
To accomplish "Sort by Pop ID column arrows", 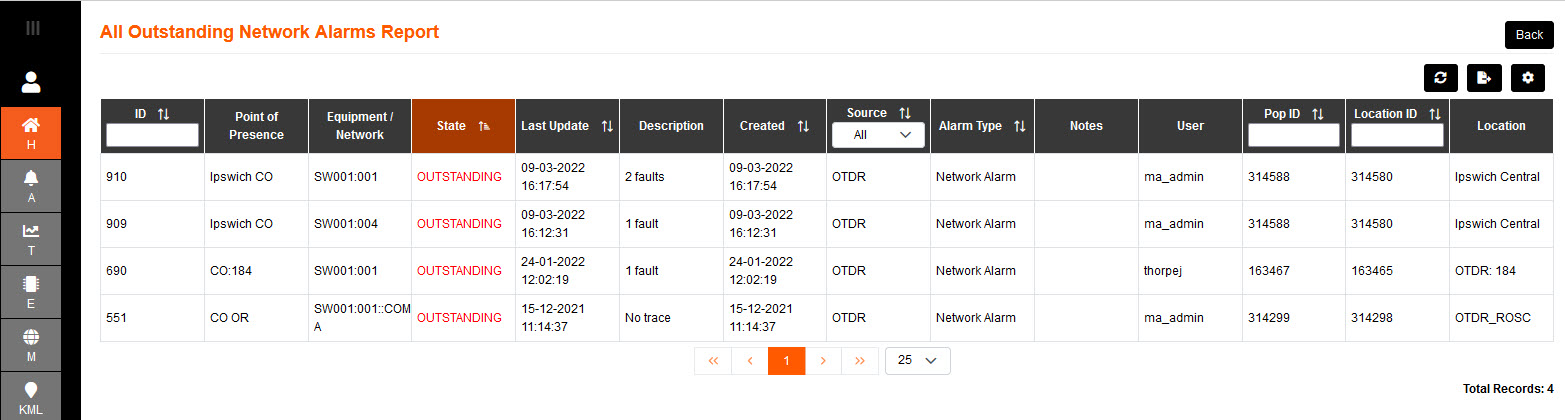I will point(1317,114).
